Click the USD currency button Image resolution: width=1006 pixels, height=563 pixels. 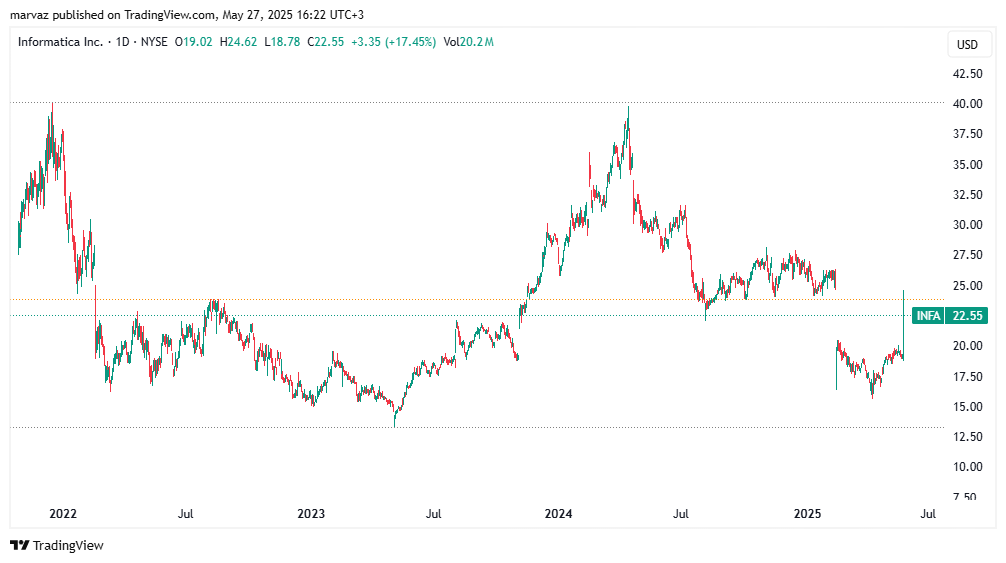[968, 44]
